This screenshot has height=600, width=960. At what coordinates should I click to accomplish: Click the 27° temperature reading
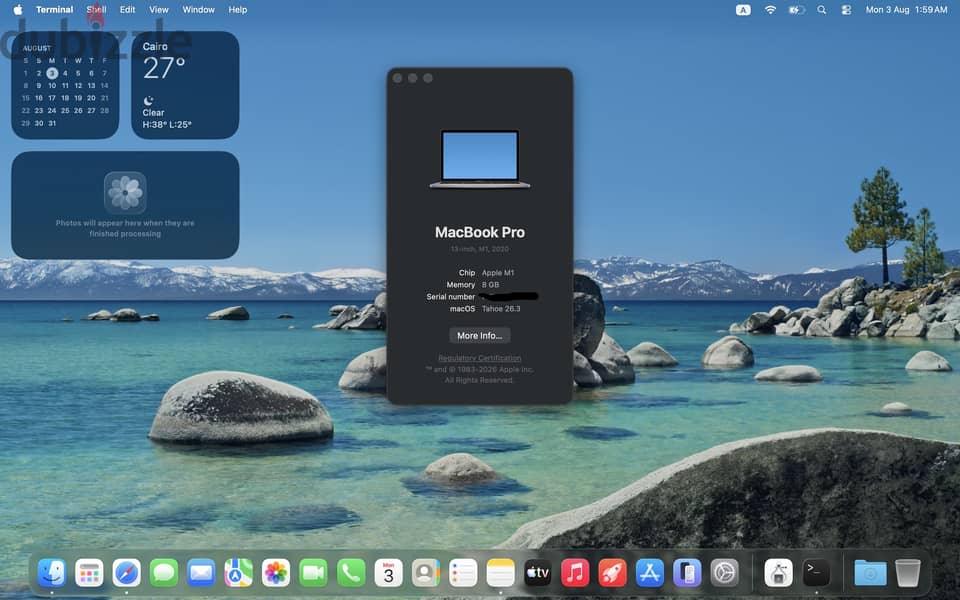click(163, 68)
